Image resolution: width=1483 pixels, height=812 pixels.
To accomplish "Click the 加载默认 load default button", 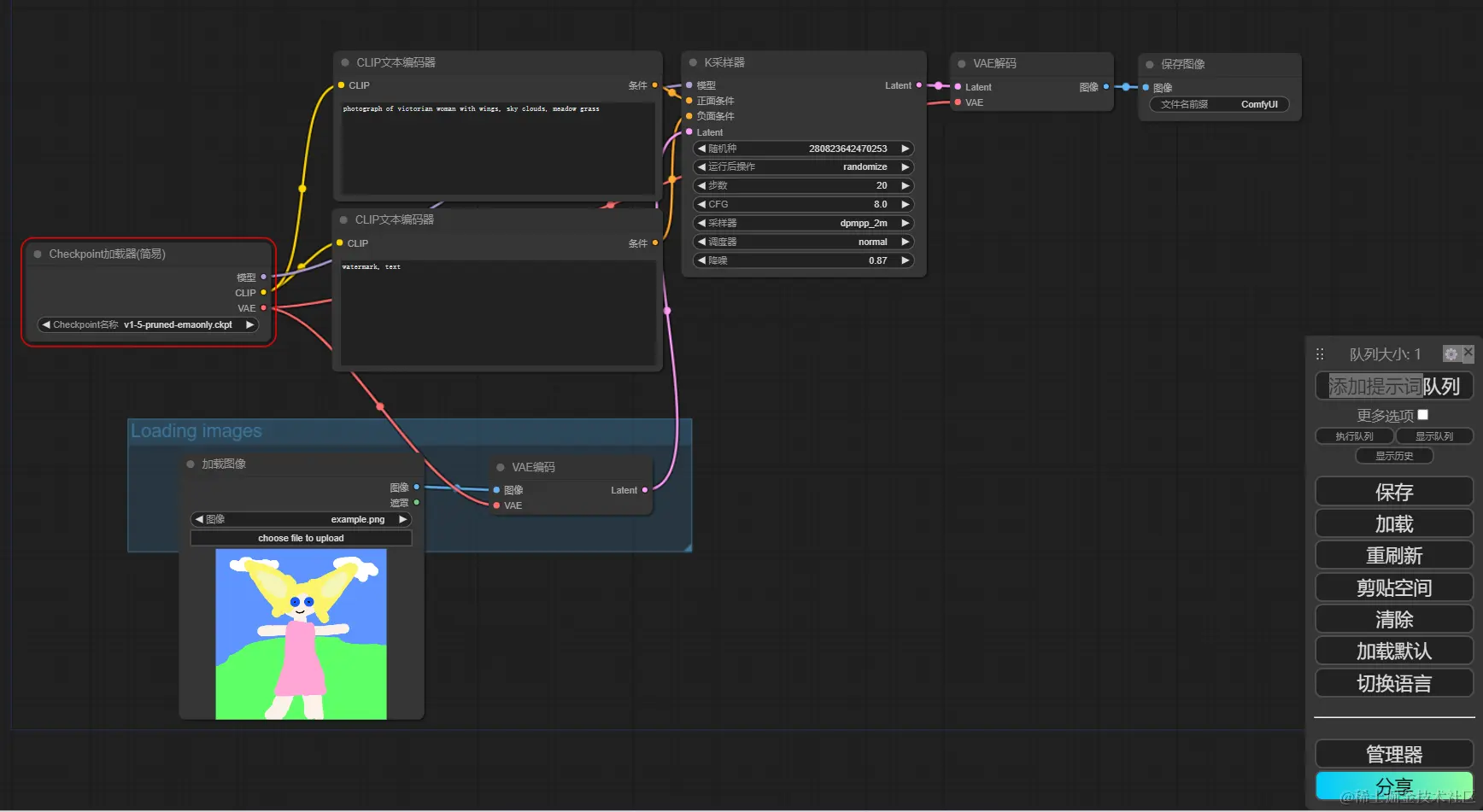I will pyautogui.click(x=1394, y=651).
